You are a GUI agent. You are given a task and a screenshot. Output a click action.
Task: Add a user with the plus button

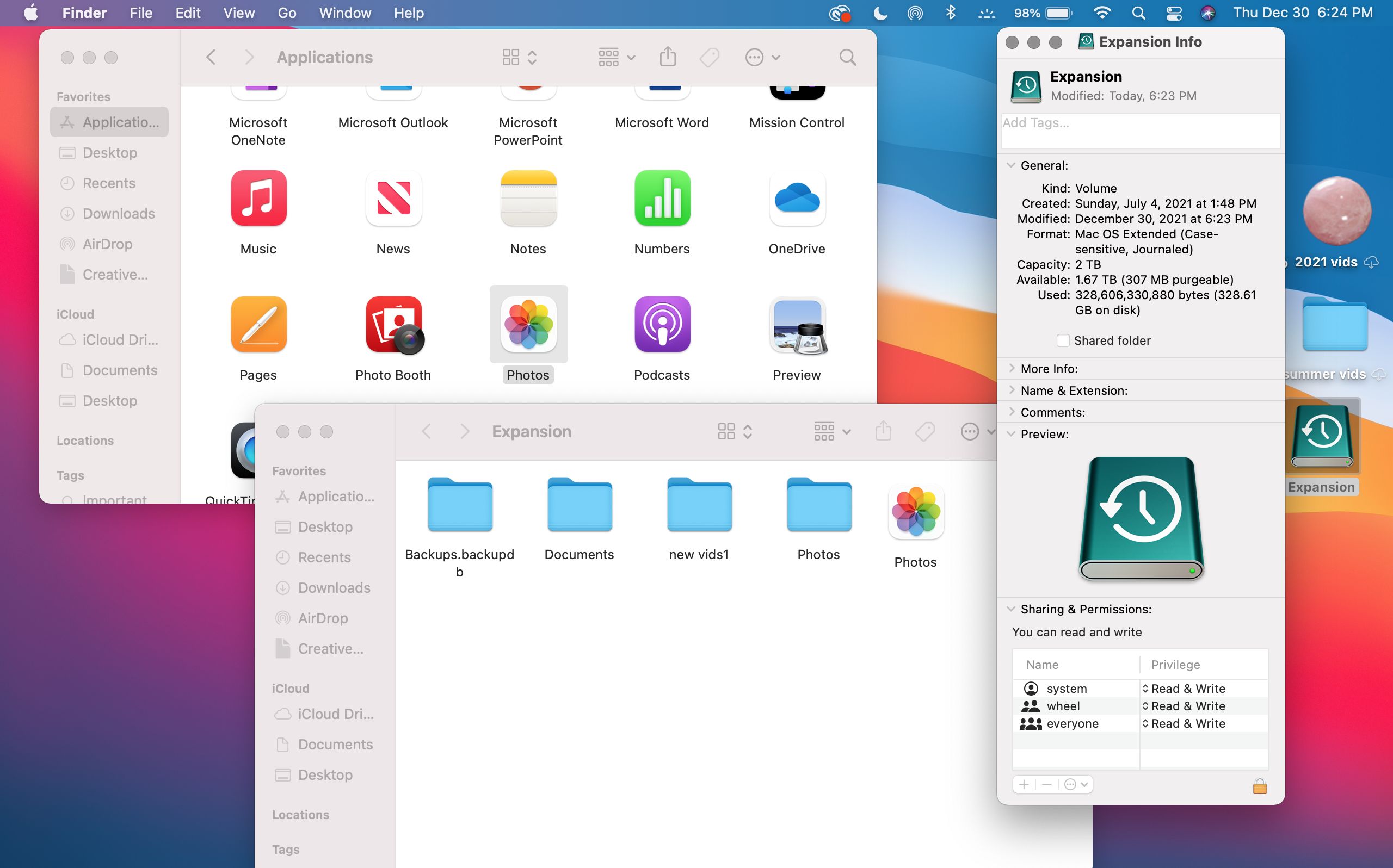[x=1024, y=784]
